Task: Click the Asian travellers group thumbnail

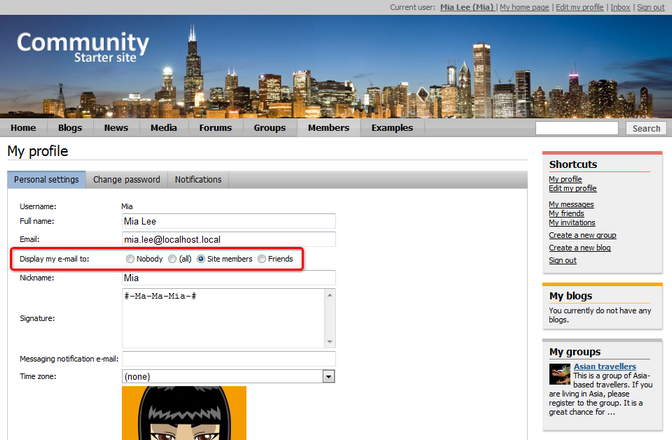Action: point(559,374)
